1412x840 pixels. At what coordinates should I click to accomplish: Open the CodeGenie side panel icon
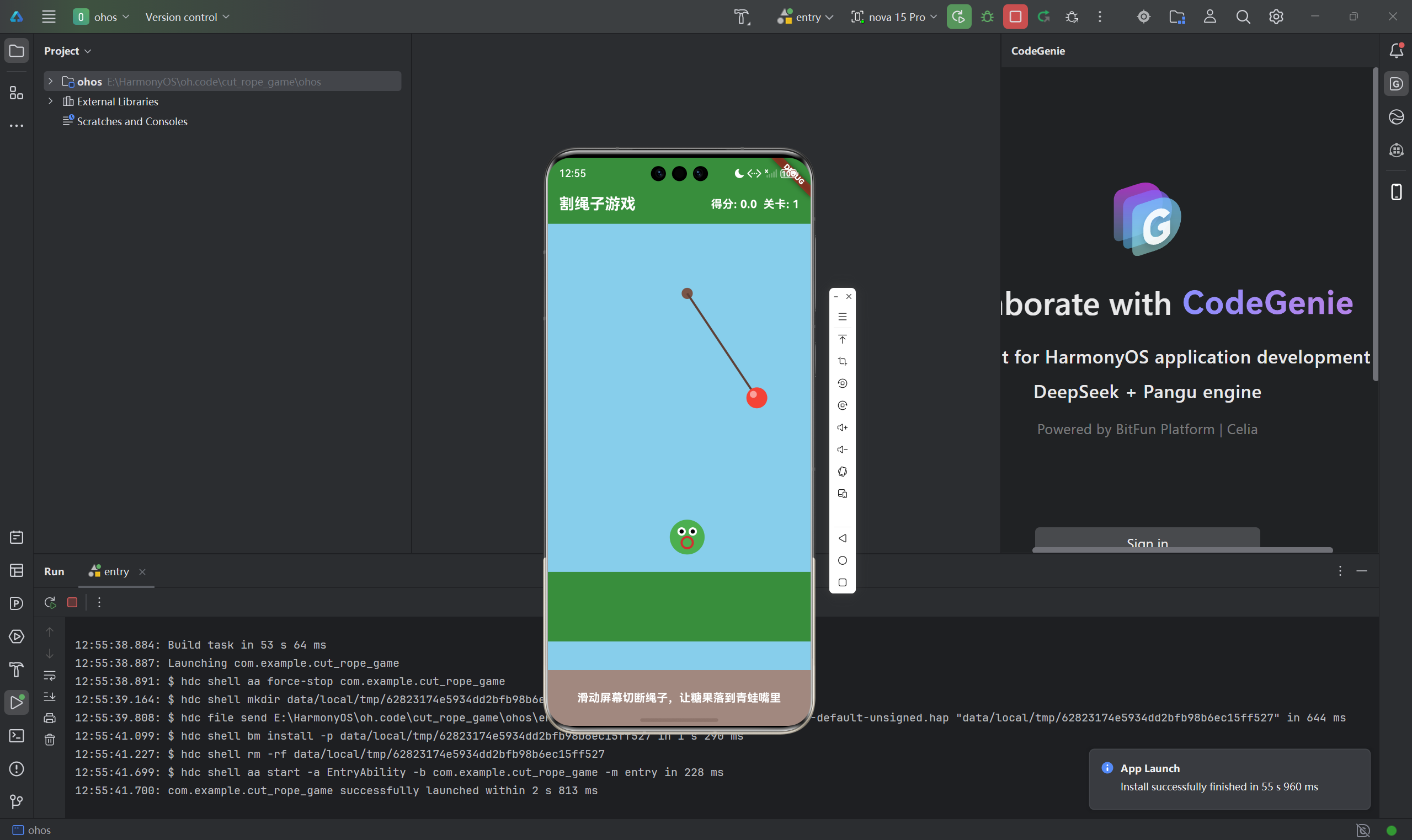click(x=1396, y=84)
